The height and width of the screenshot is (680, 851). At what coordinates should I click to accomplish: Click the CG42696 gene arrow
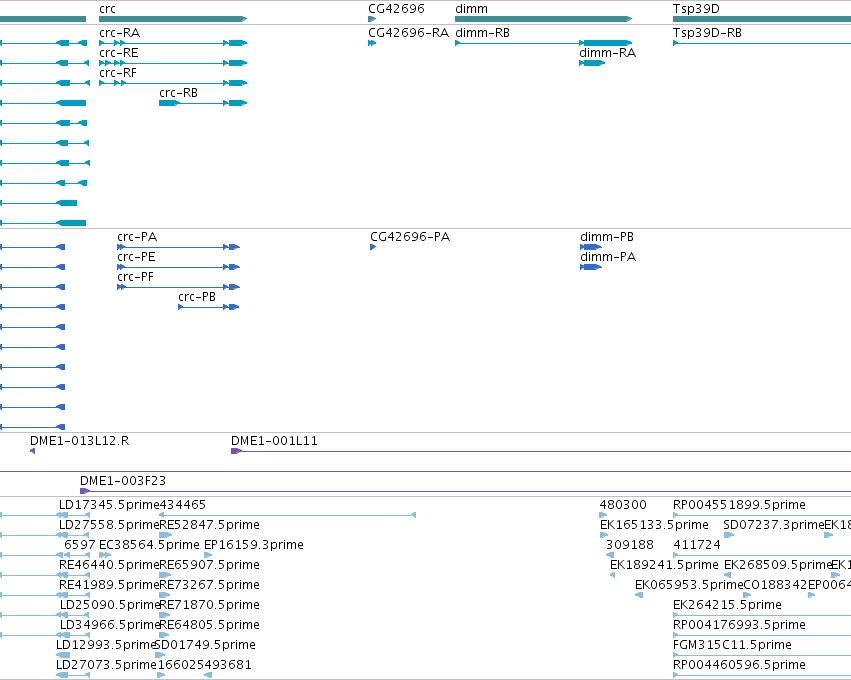372,19
